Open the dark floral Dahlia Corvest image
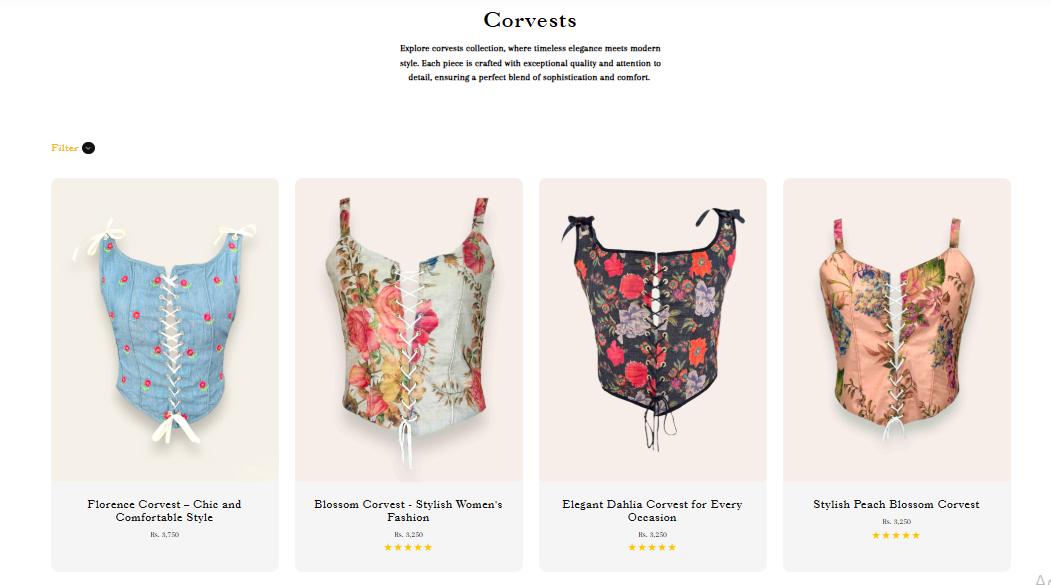 coord(653,330)
